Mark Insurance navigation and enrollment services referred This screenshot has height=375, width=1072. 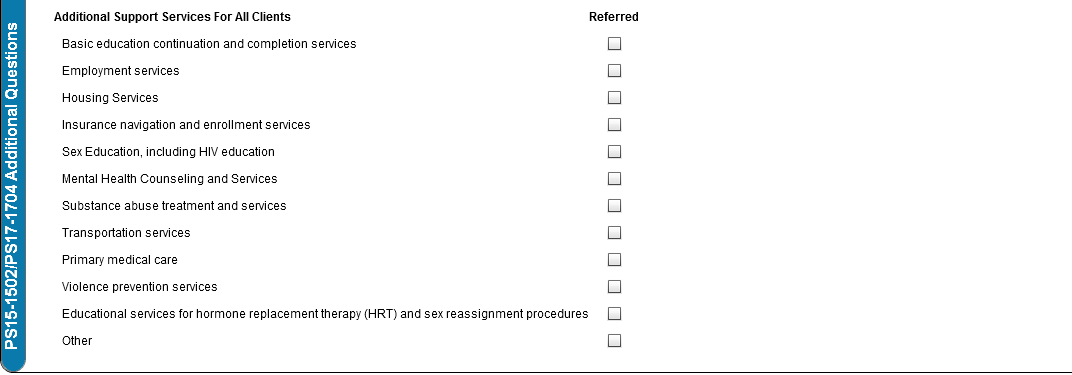pyautogui.click(x=614, y=124)
